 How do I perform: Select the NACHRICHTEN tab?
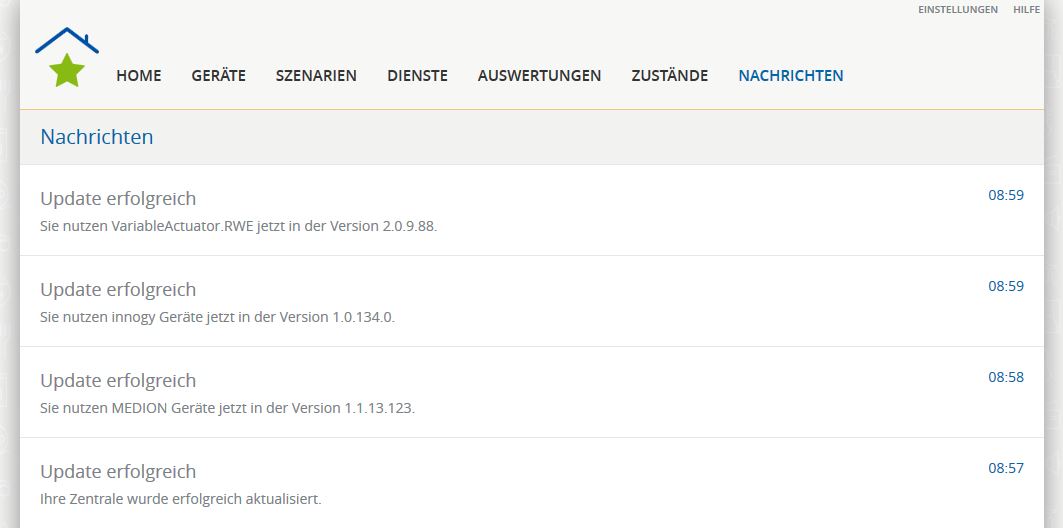[x=790, y=76]
